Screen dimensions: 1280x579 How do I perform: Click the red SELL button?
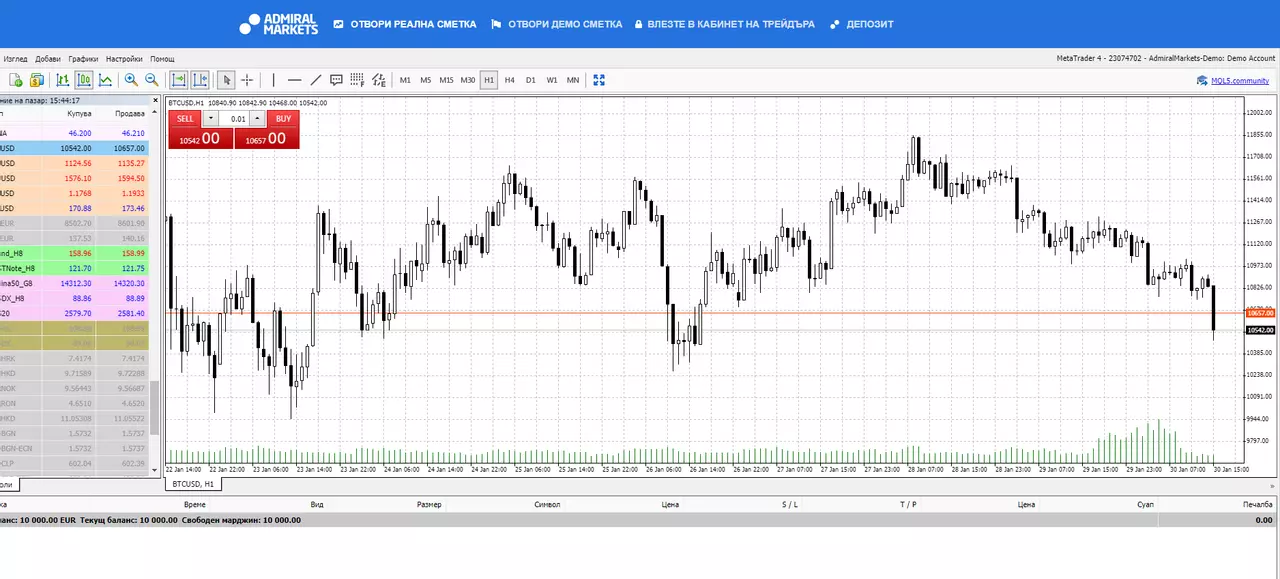(x=185, y=118)
